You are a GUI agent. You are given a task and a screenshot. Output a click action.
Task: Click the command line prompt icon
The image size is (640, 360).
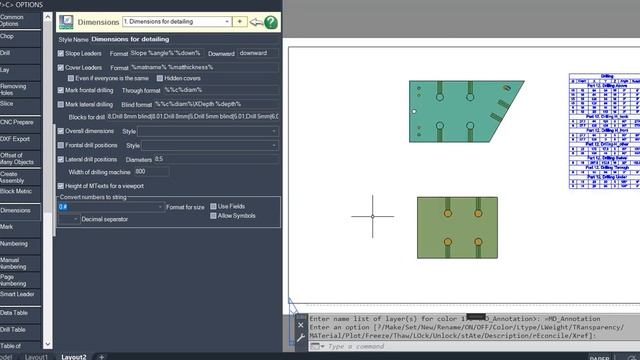coord(315,347)
